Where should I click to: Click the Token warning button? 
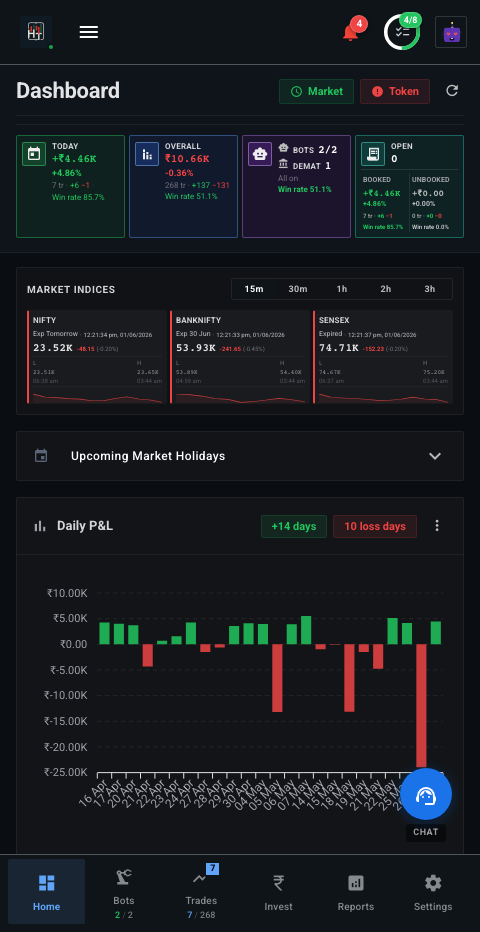(395, 92)
